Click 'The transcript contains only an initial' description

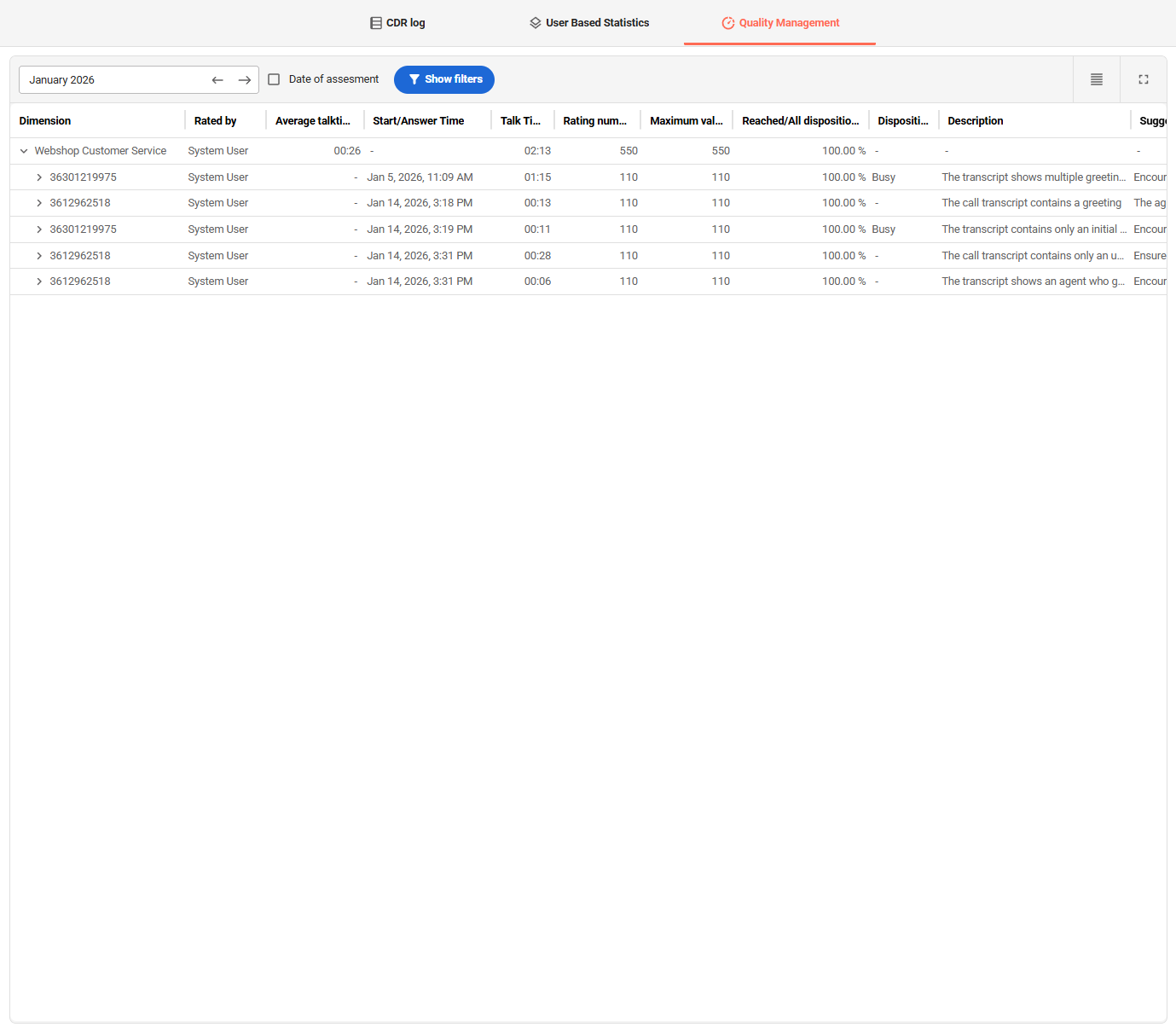tap(1034, 229)
